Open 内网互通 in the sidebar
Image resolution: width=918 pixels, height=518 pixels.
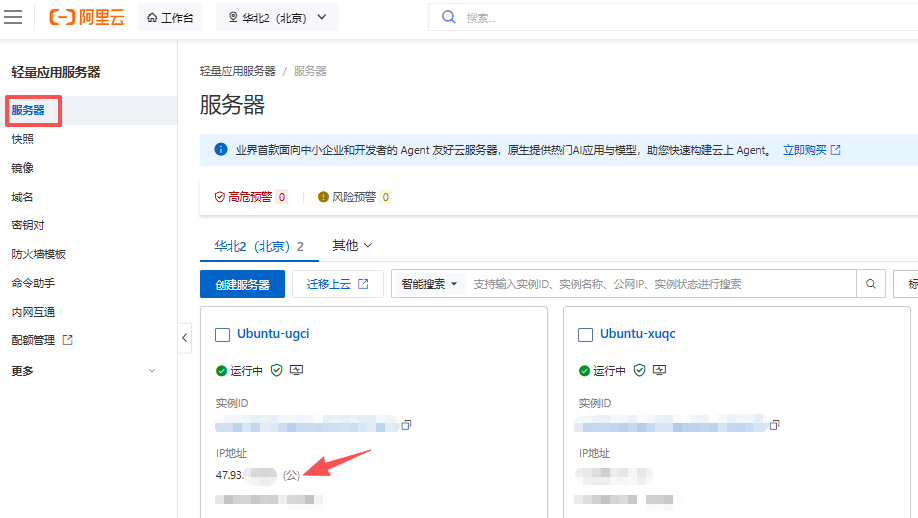click(33, 312)
